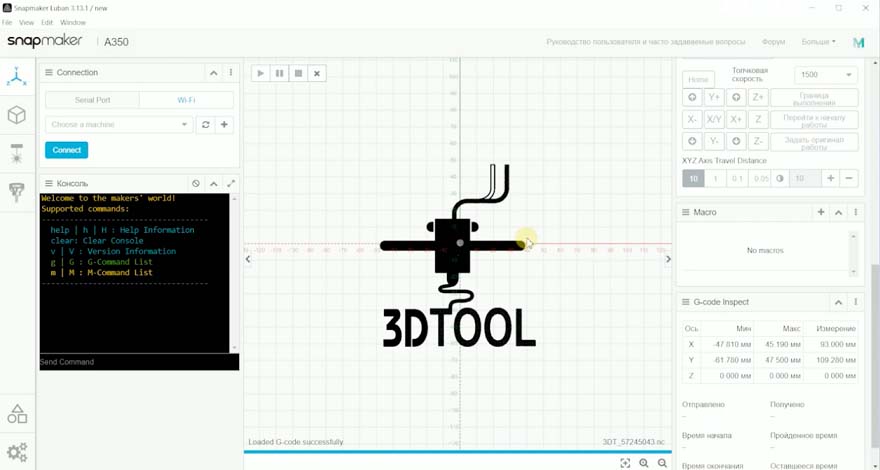Image resolution: width=880 pixels, height=470 pixels.
Task: Open the Window menu
Action: 73,22
